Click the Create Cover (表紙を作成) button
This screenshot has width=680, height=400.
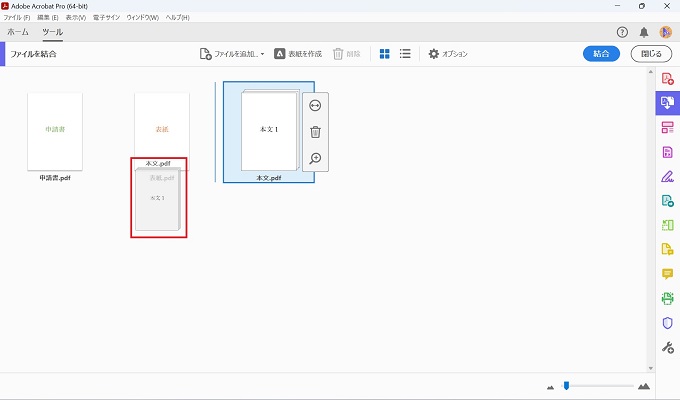[x=298, y=54]
